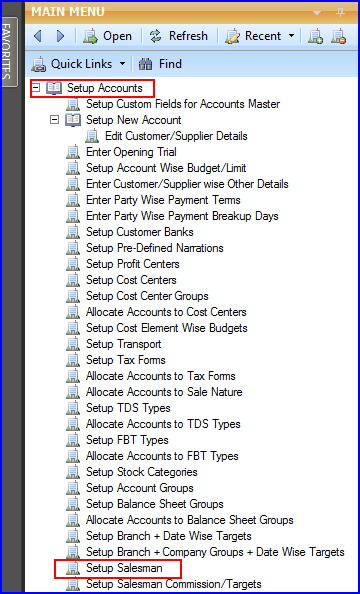Open Setup Transport
The height and width of the screenshot is (594, 360).
(124, 344)
